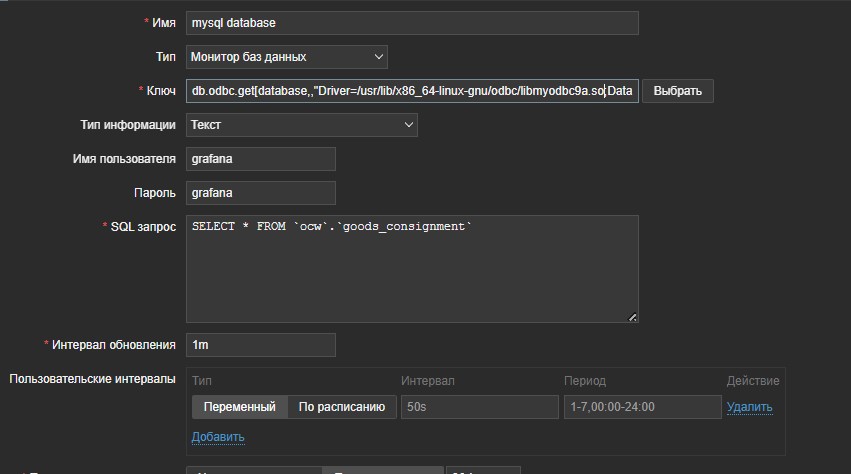Select the Интервал обновления field showing 1m
Viewport: 851px width, 474px height.
pyautogui.click(x=260, y=345)
